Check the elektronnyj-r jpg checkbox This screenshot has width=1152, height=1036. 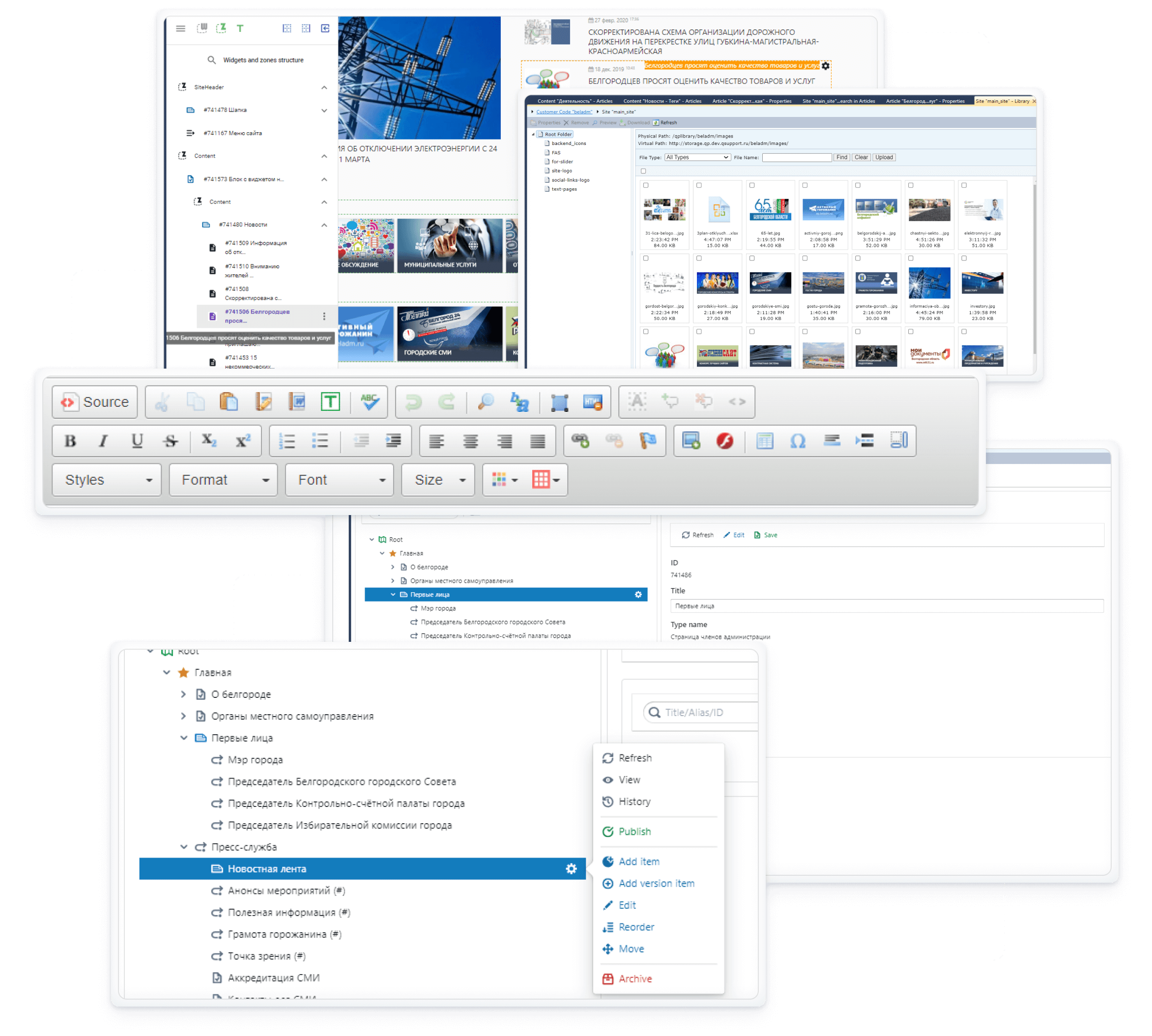point(965,186)
